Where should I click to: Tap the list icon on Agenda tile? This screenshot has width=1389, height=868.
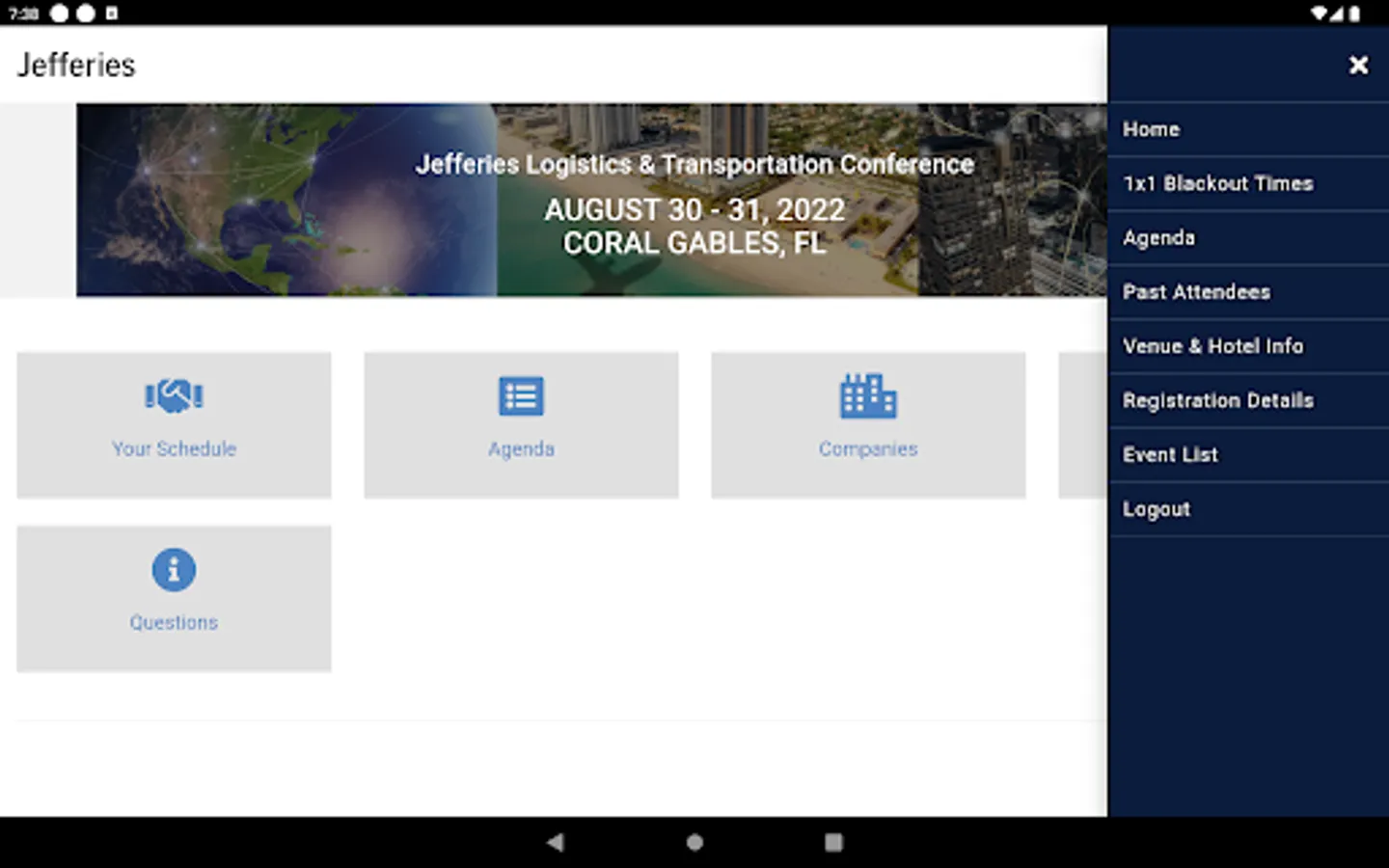point(521,395)
